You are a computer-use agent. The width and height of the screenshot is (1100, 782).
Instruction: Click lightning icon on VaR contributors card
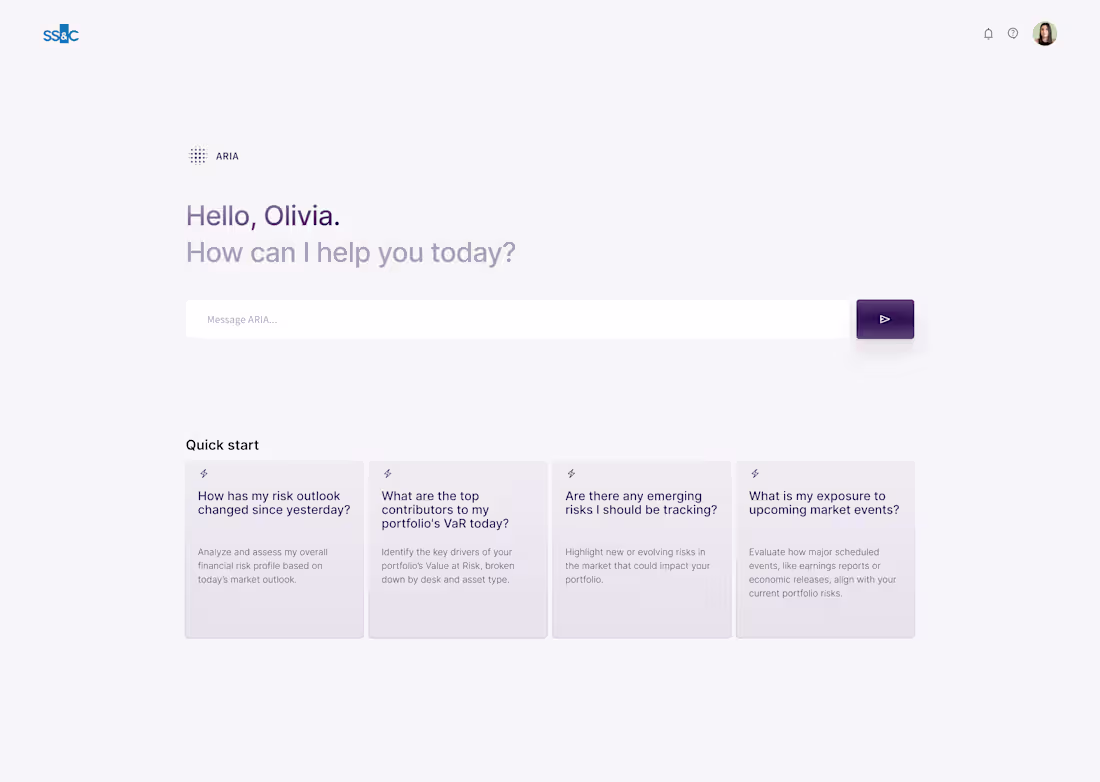[x=388, y=474]
